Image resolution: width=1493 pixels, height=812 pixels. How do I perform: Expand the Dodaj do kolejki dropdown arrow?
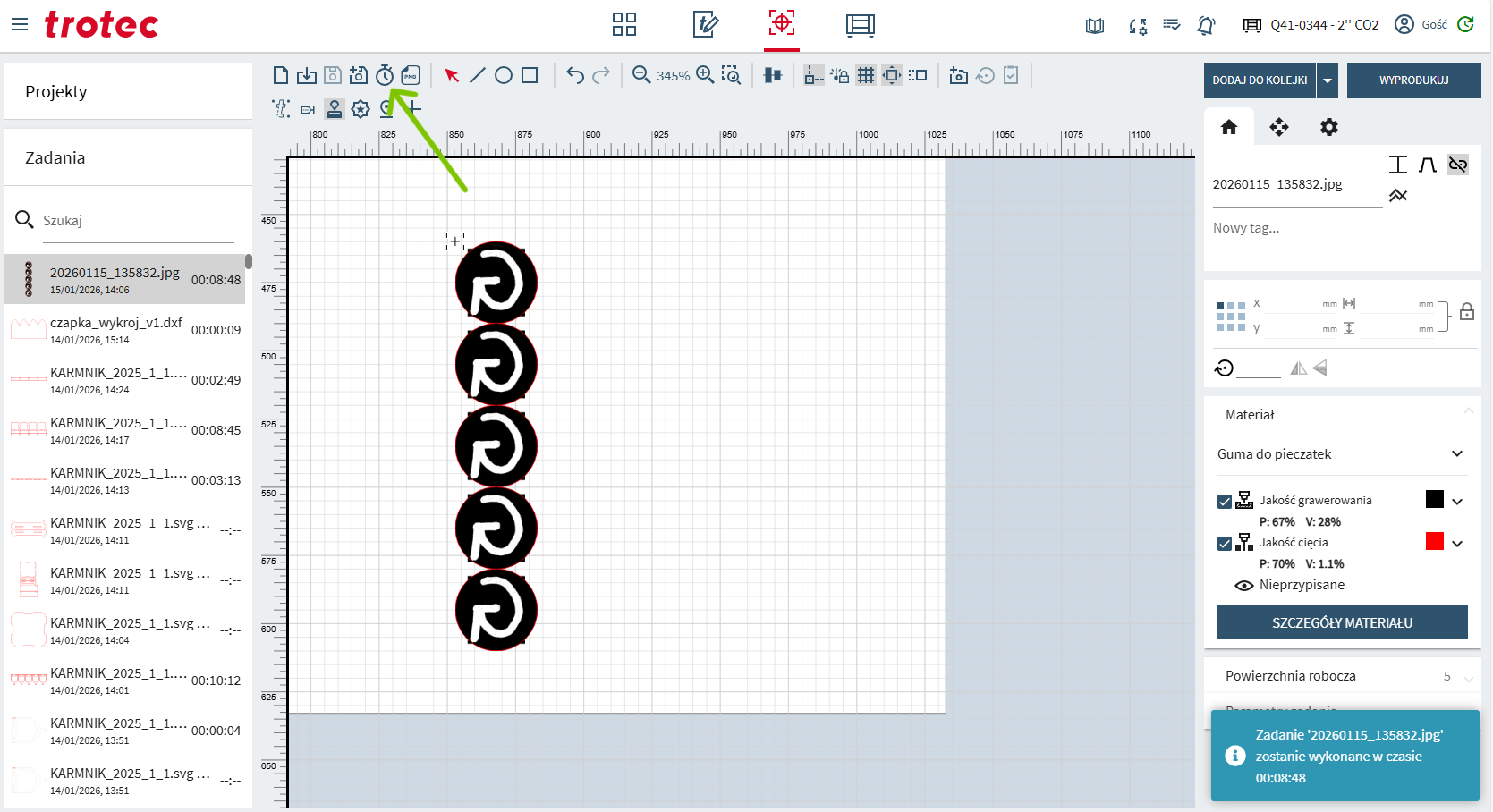point(1328,80)
